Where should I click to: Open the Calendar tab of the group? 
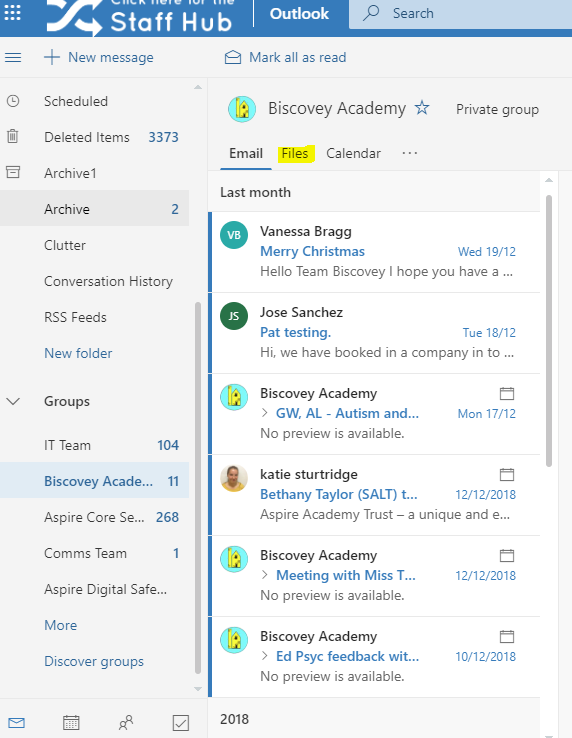point(353,153)
